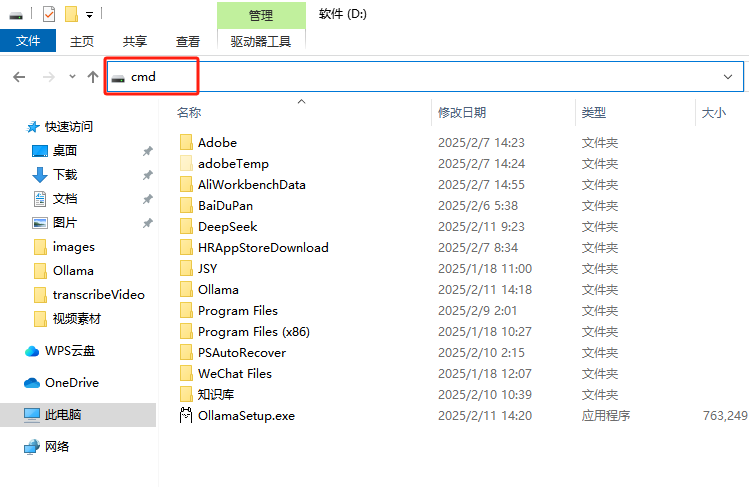Click the 2025/2/11 14:20 modified date
Screen dimensions: 749x487
[485, 416]
